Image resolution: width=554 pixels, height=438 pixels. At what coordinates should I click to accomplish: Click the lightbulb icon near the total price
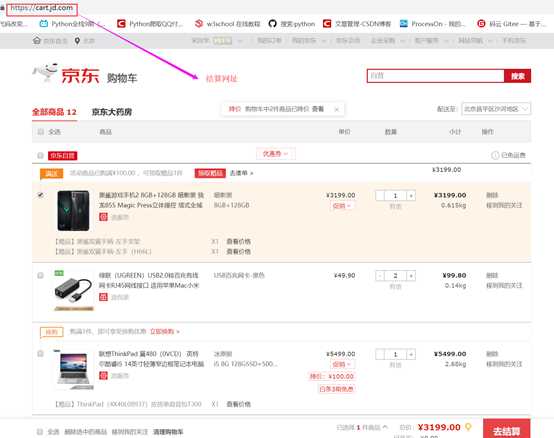pyautogui.click(x=468, y=427)
